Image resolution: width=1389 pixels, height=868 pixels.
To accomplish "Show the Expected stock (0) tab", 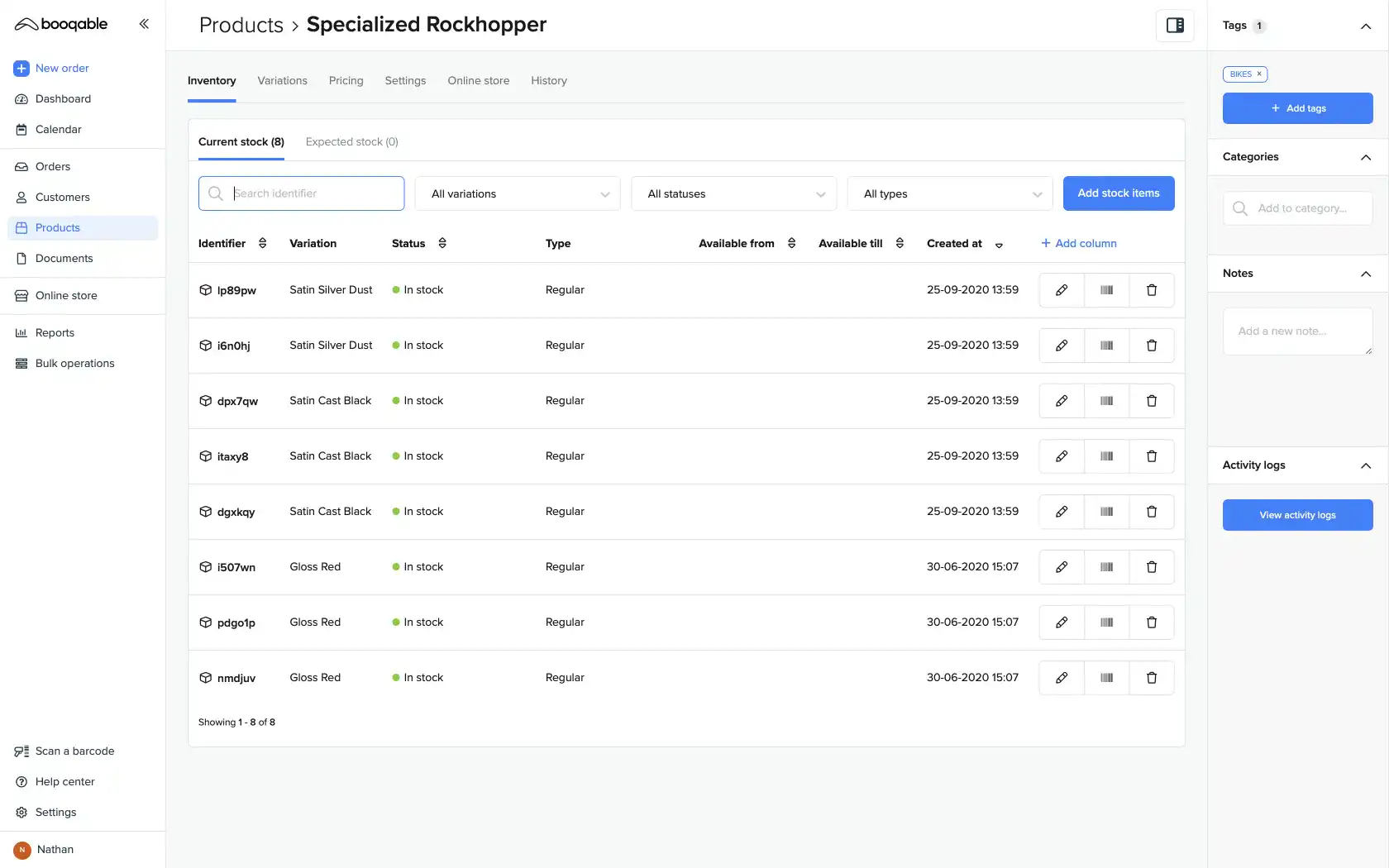I will tap(351, 141).
